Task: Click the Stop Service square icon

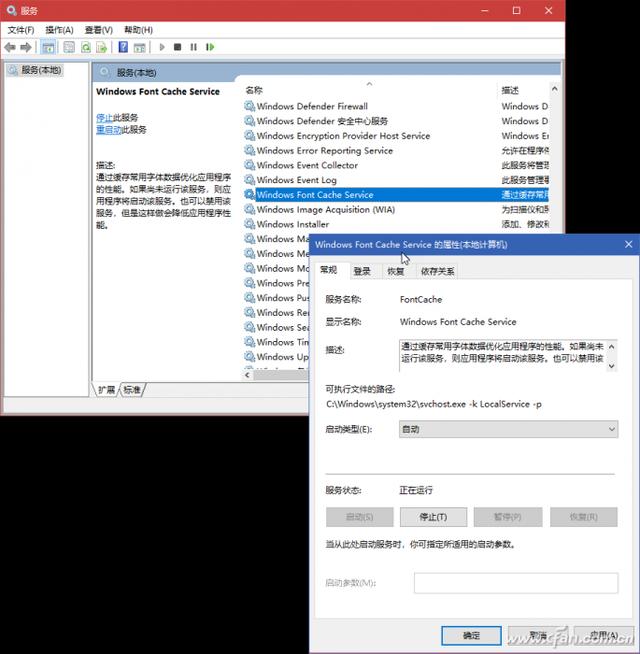Action: (x=177, y=47)
